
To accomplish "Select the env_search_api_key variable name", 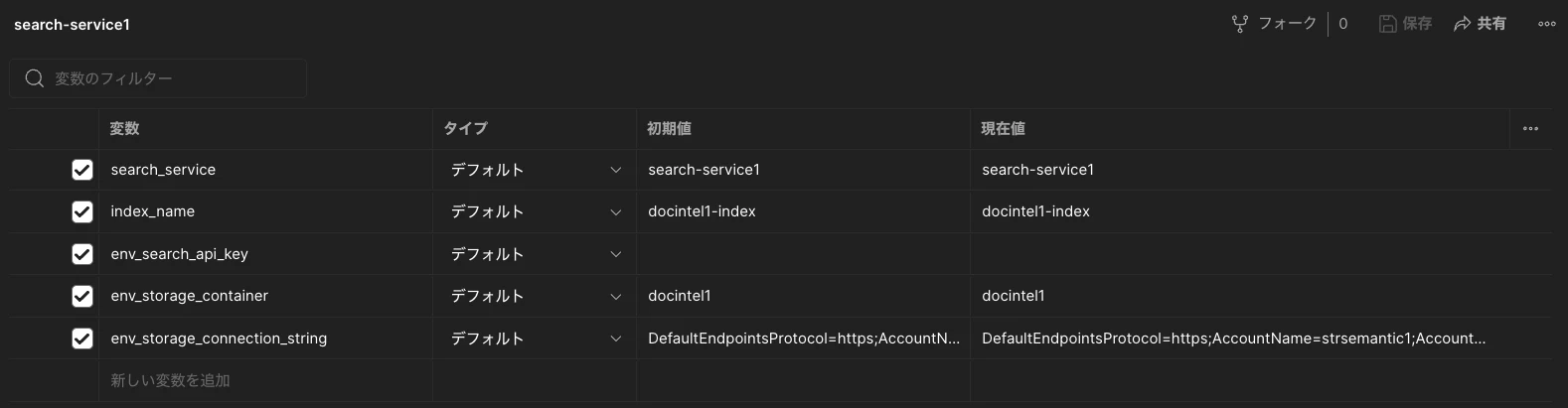I will [180, 254].
